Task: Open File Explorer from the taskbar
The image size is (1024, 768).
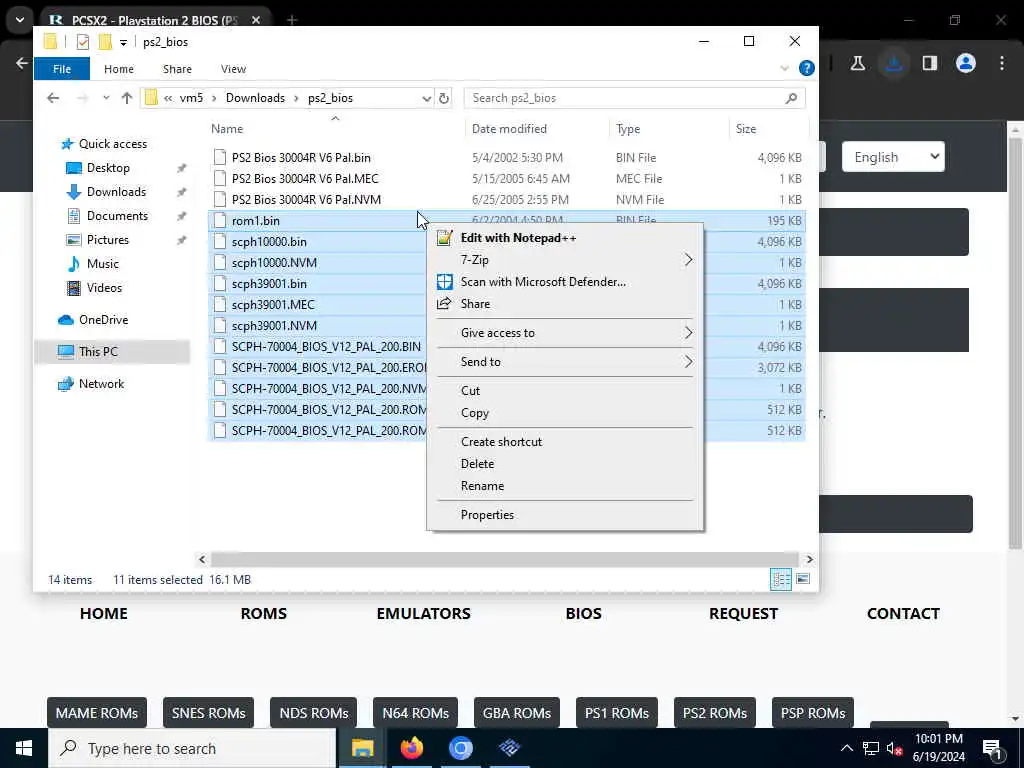Action: (362, 748)
